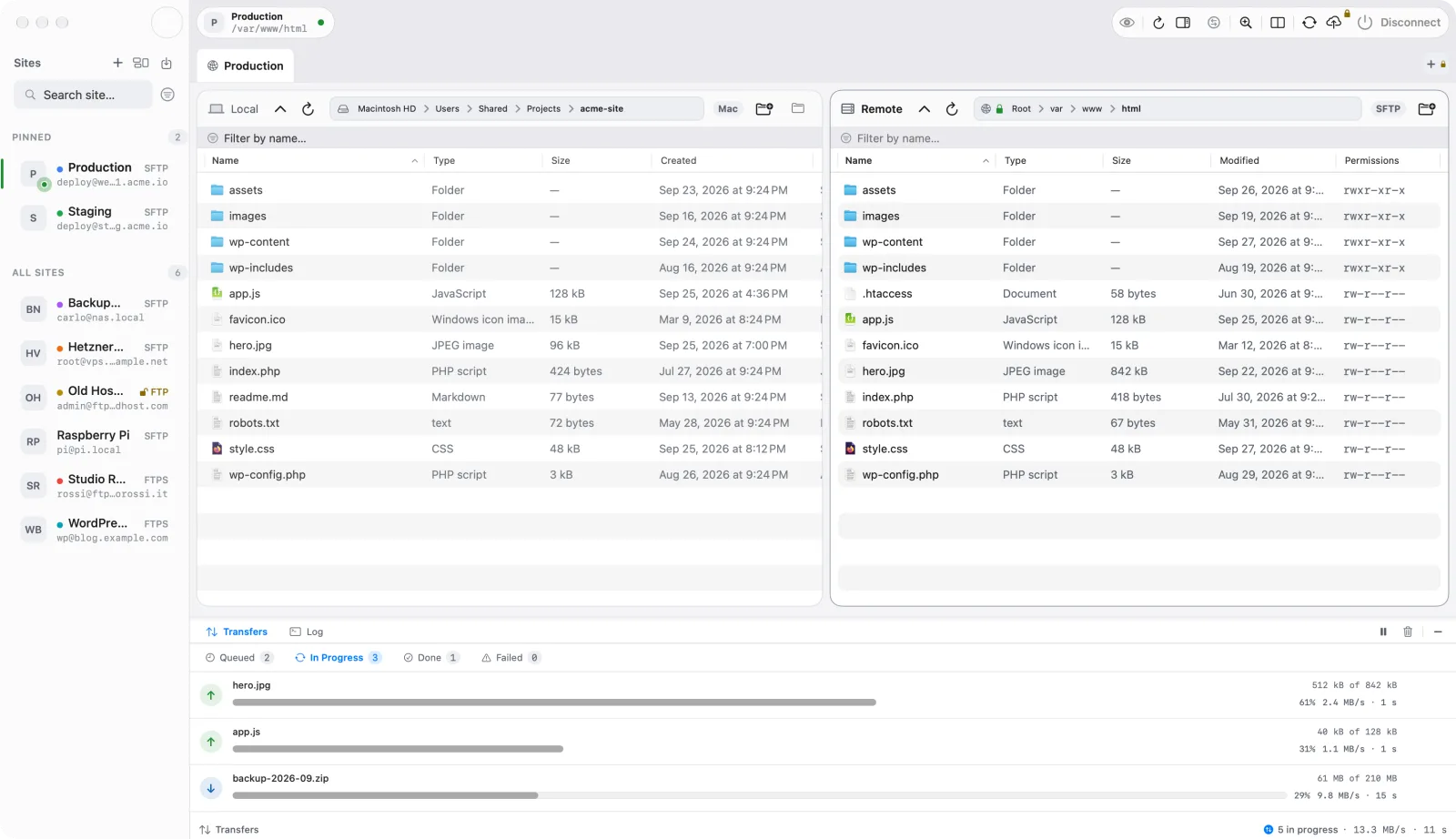1456x839 pixels.
Task: Collapse the transfers panel with the minus icon
Action: pos(1438,632)
